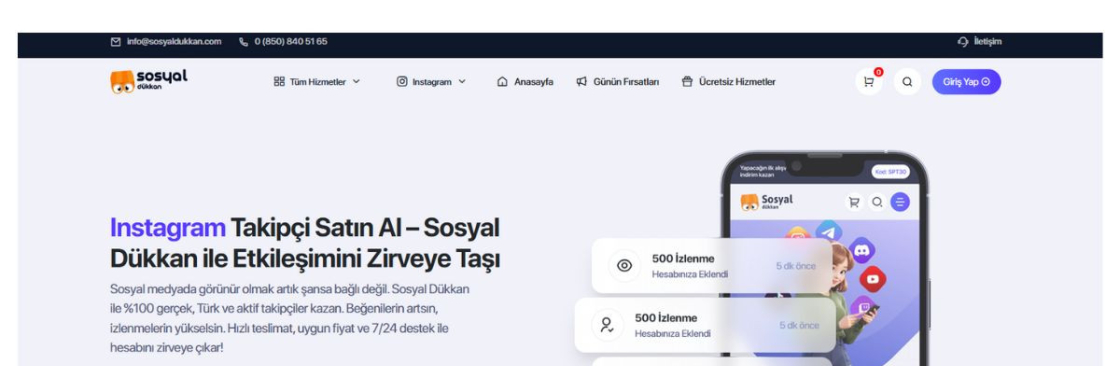Open Ücretsiz Hizmetler
Image resolution: width=1120 pixels, height=366 pixels.
click(x=729, y=82)
